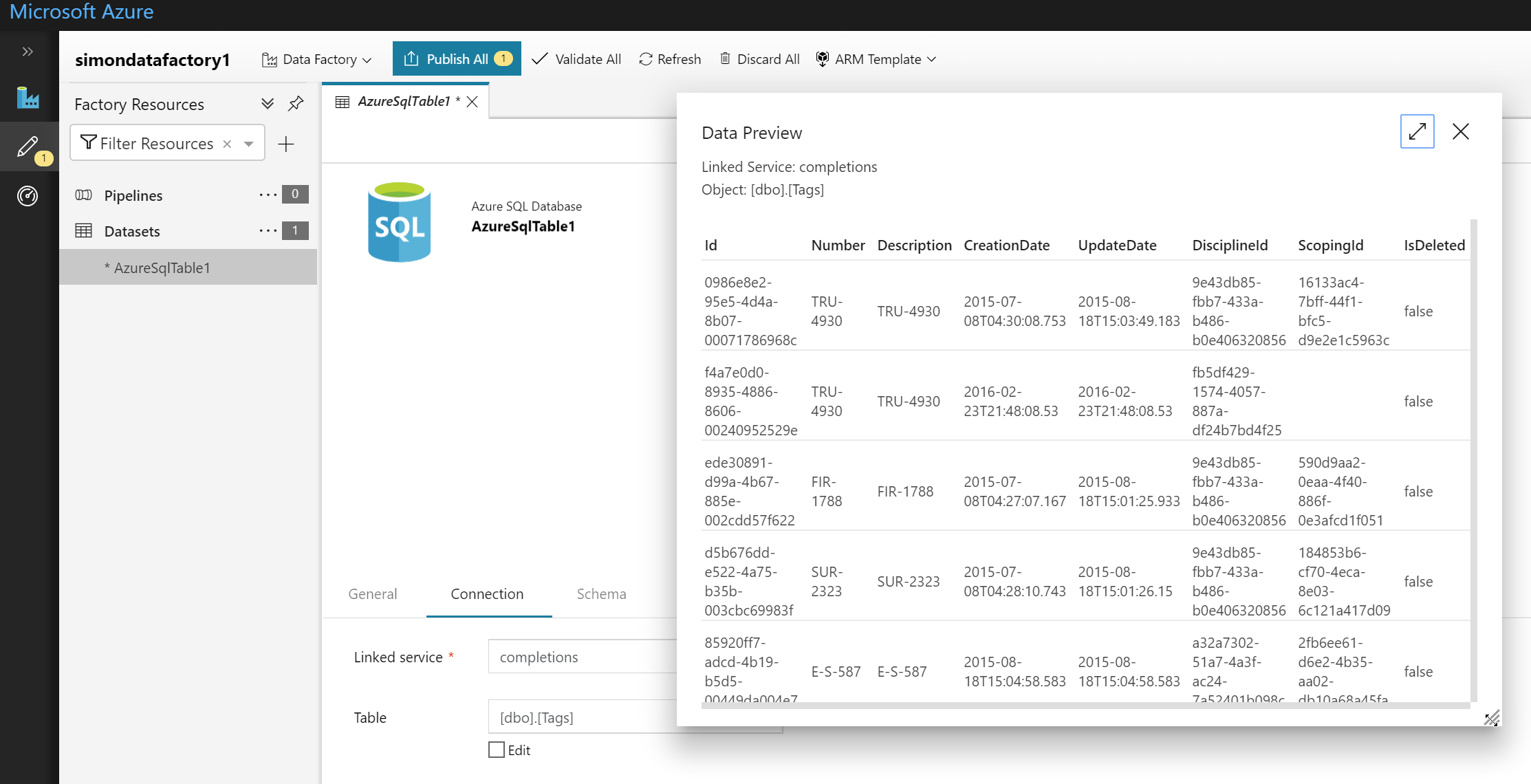
Task: Collapse Factory Resources with double chevron
Action: pos(268,104)
